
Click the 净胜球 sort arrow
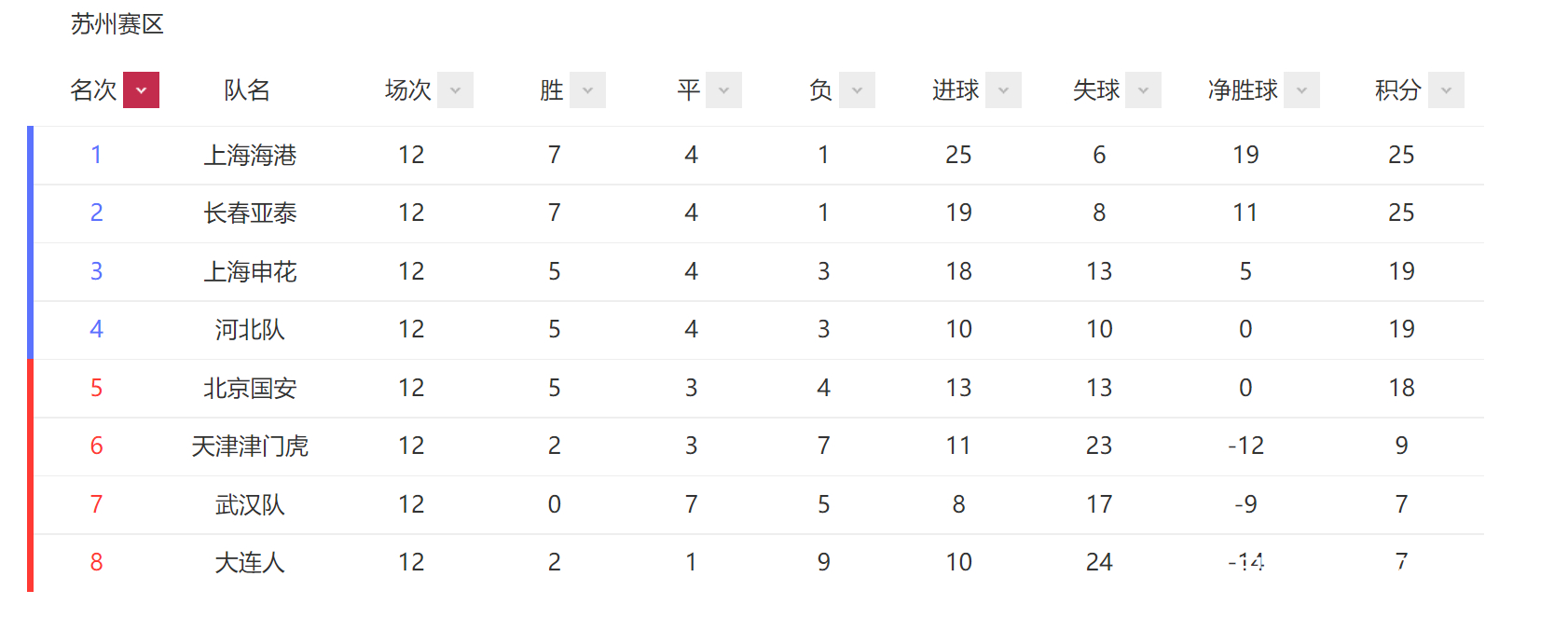(x=1301, y=90)
